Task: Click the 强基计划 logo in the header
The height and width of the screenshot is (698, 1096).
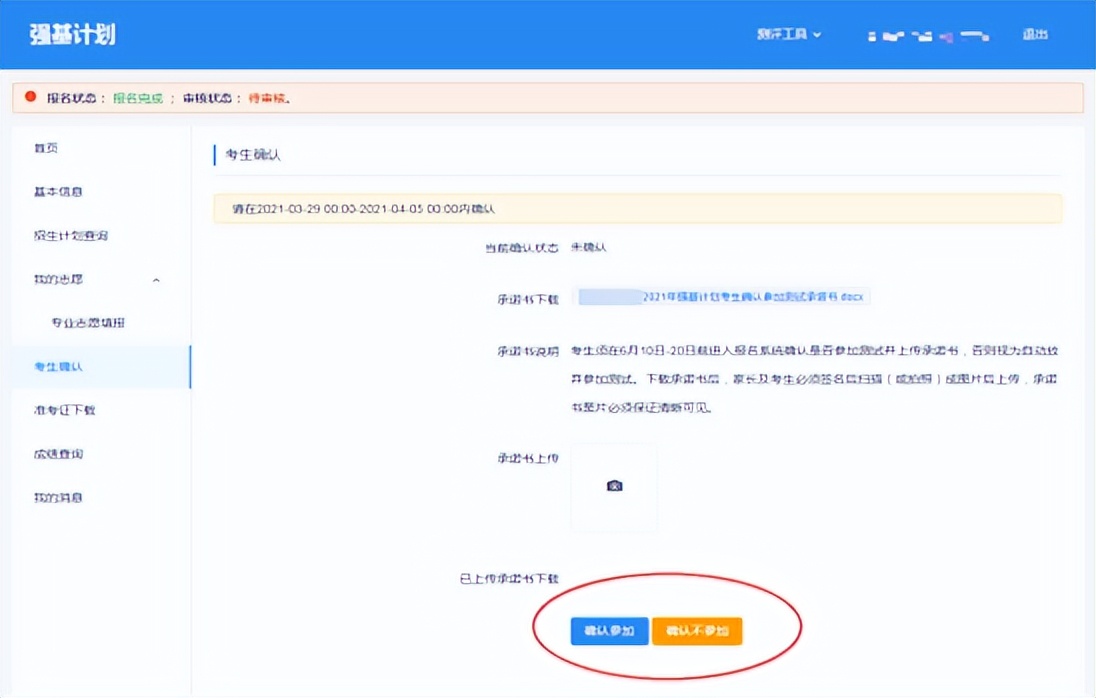Action: pyautogui.click(x=73, y=34)
